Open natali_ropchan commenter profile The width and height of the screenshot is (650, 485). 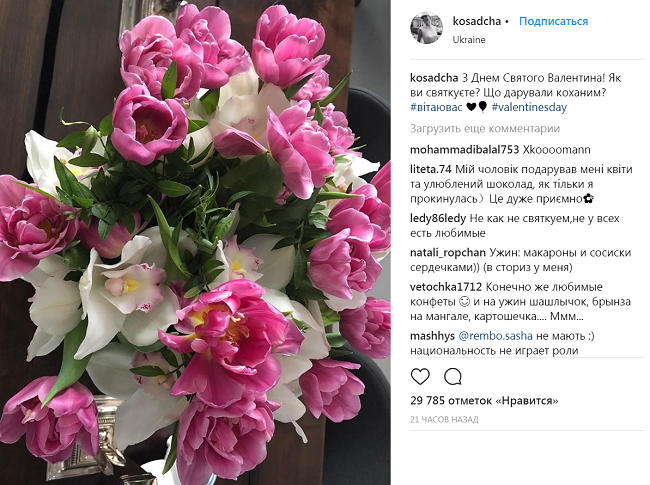click(x=448, y=253)
